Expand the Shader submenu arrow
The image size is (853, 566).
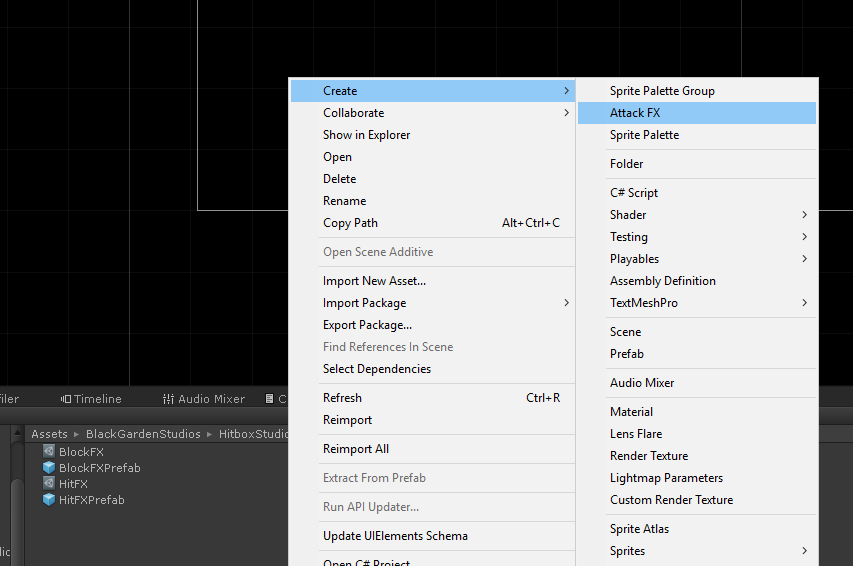(805, 215)
